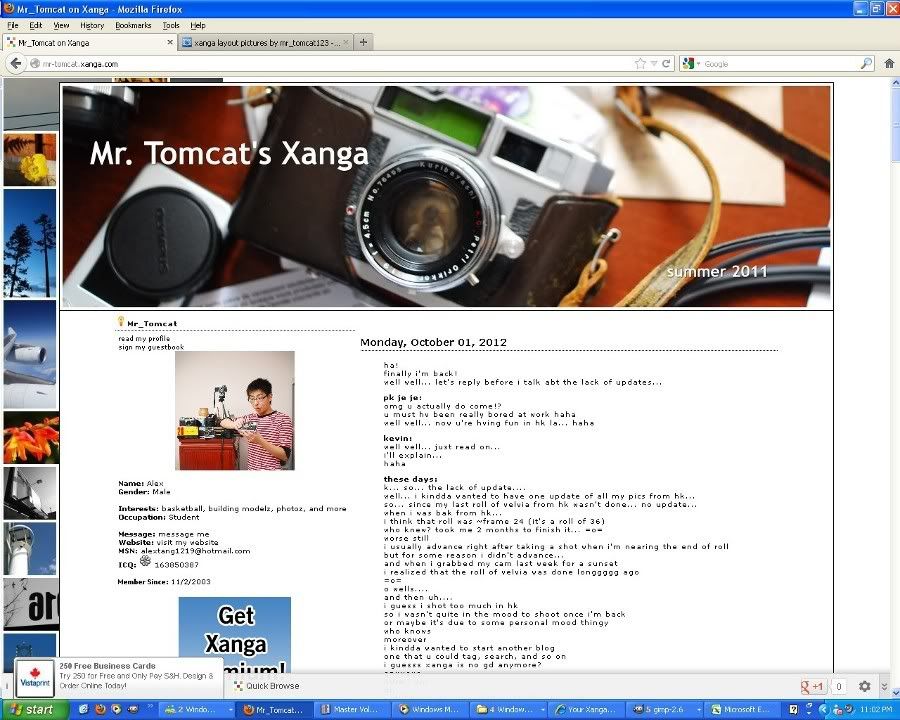
Task: Click the Vistaprint ad logo
Action: [34, 678]
